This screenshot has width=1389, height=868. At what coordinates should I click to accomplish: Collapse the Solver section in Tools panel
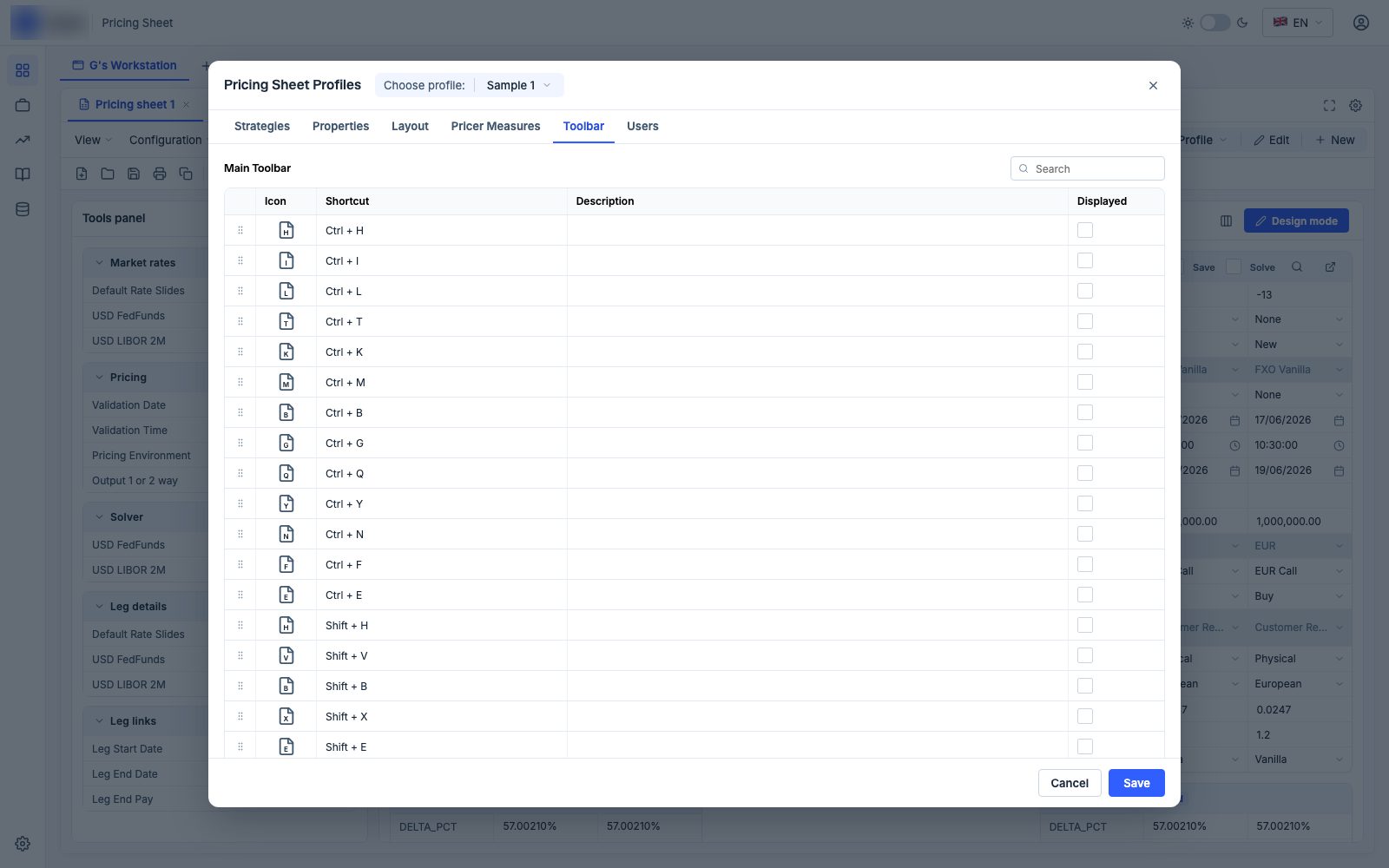(x=99, y=516)
